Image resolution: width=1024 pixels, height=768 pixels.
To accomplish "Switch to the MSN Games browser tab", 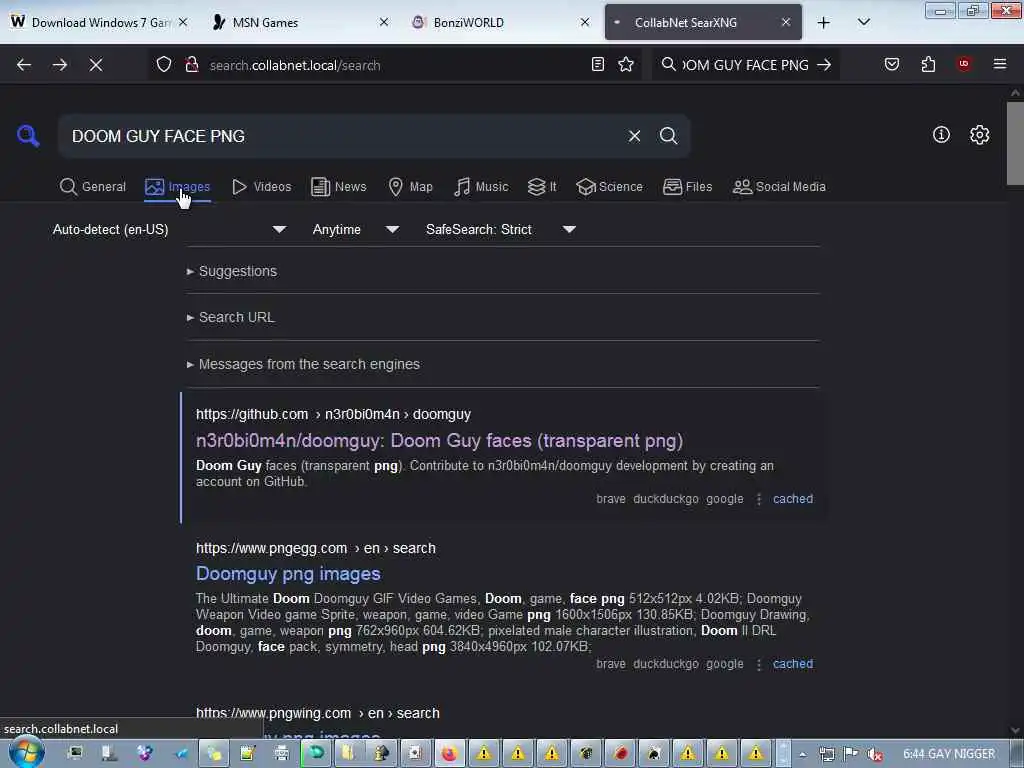I will pos(297,22).
